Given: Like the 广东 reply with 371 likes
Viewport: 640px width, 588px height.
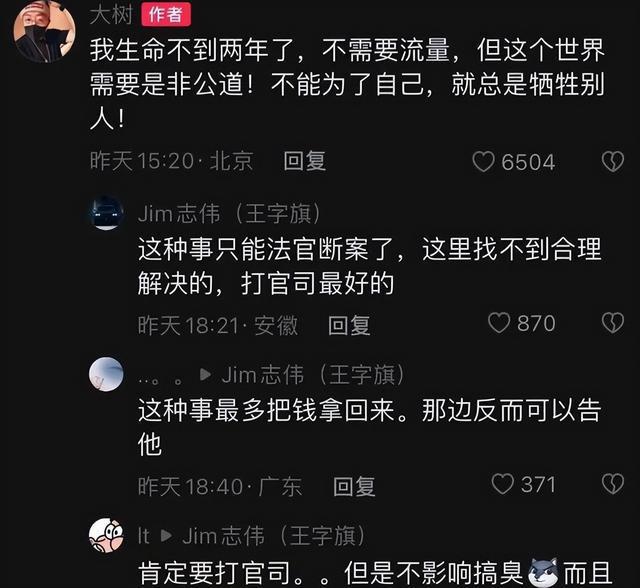Looking at the screenshot, I should click(x=502, y=484).
